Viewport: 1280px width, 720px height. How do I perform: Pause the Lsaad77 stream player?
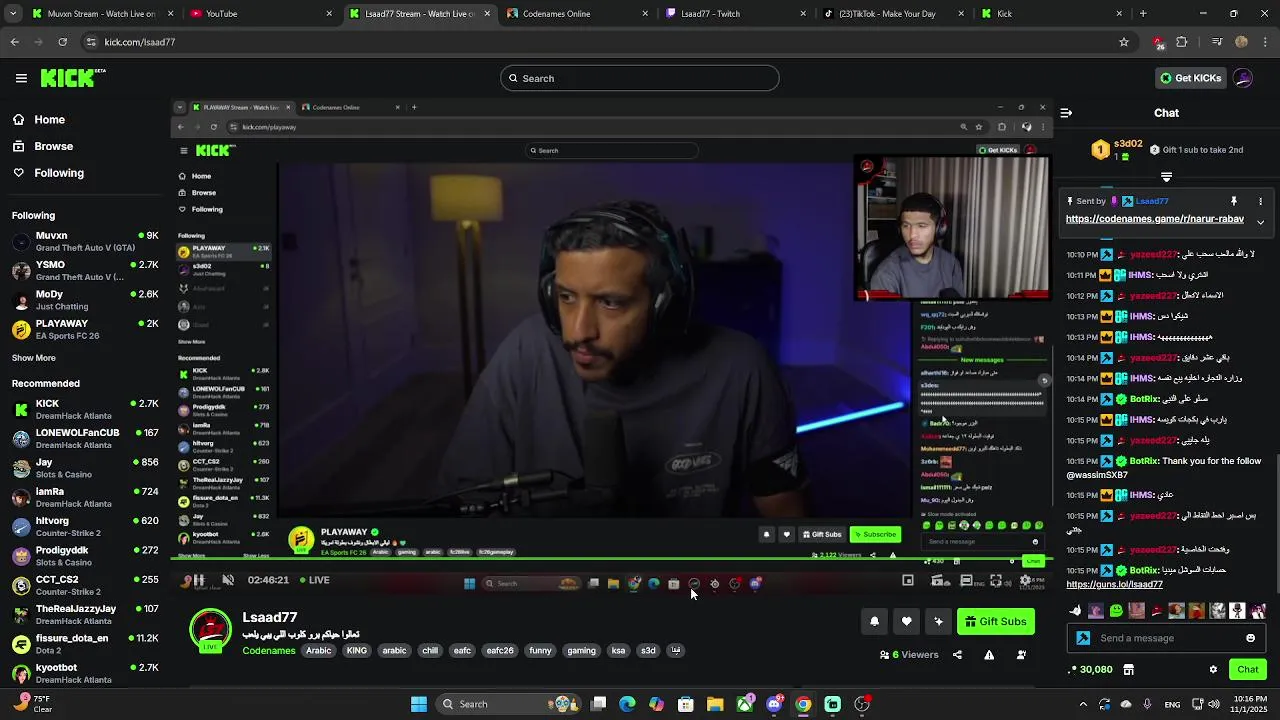tap(198, 580)
